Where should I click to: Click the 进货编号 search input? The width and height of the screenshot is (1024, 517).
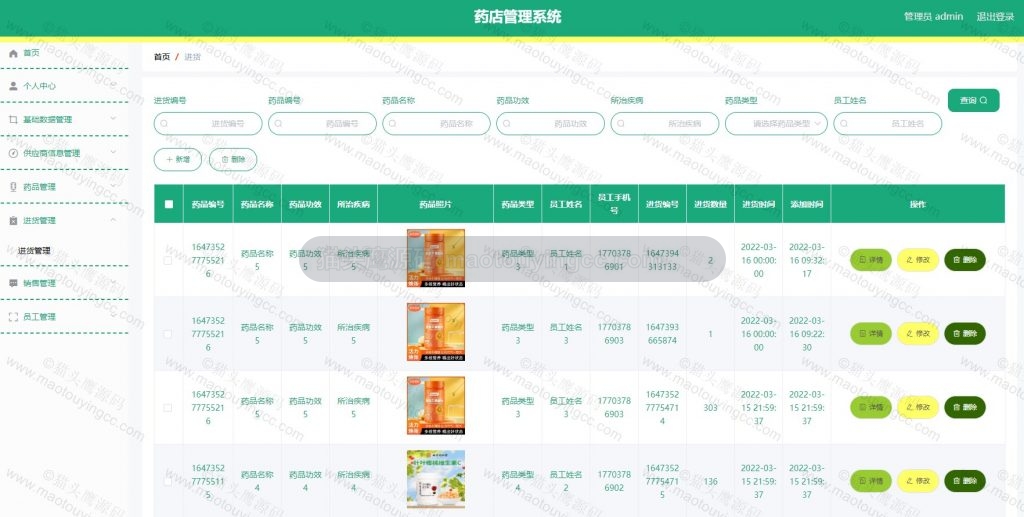(x=208, y=123)
